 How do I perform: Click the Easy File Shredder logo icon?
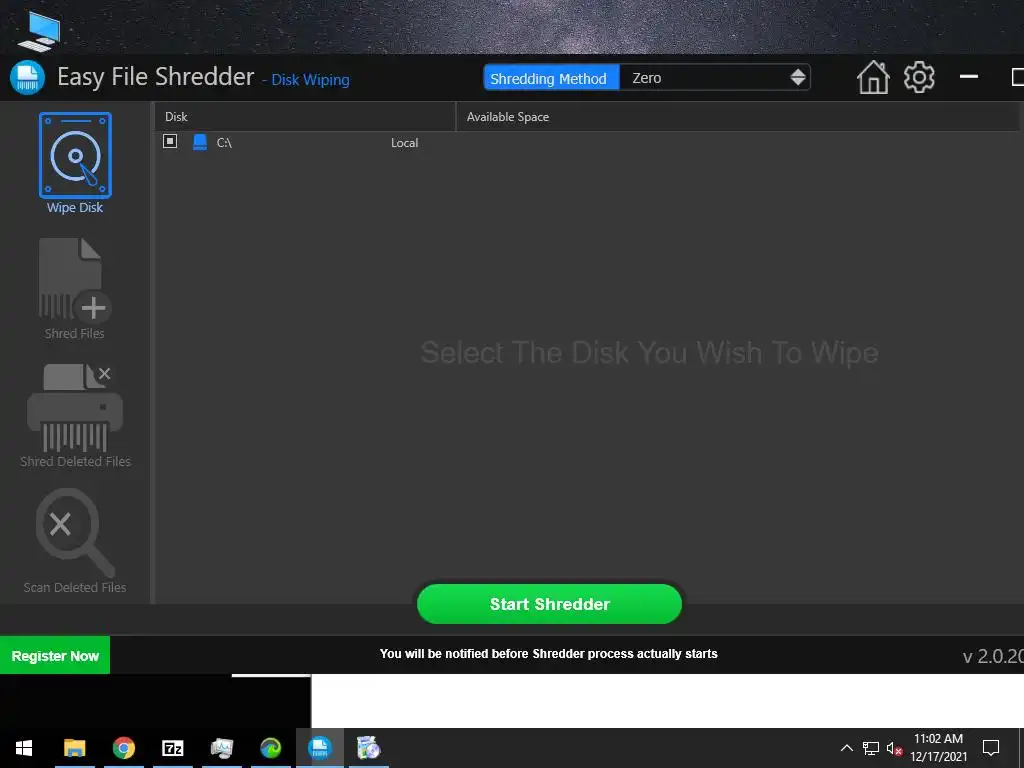(x=27, y=78)
